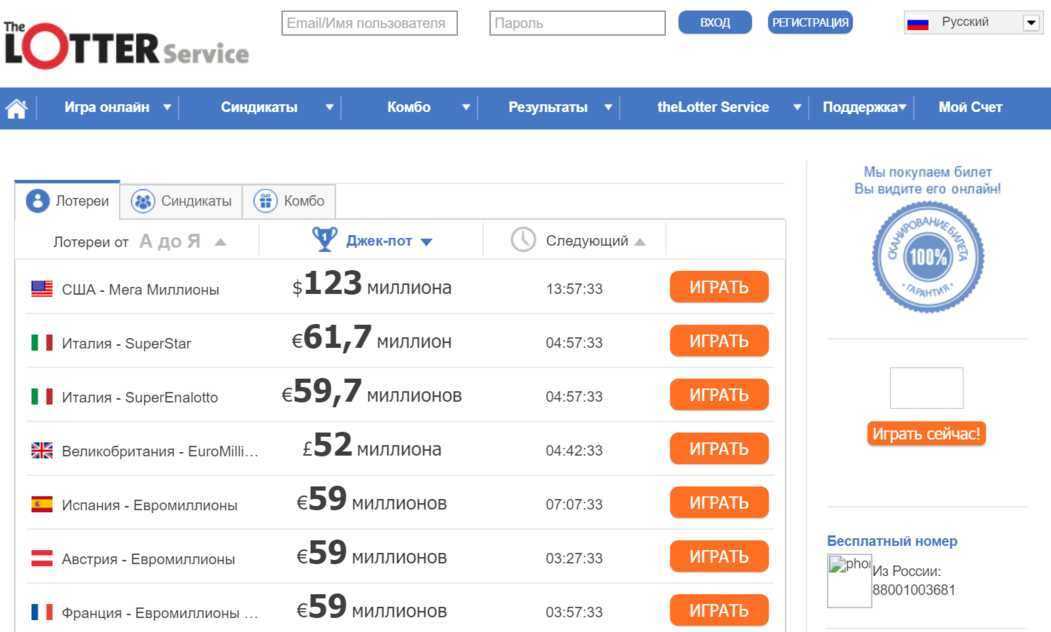Viewport: 1051px width, 632px height.
Task: Expand the Комбо navigation menu arrow
Action: point(466,107)
